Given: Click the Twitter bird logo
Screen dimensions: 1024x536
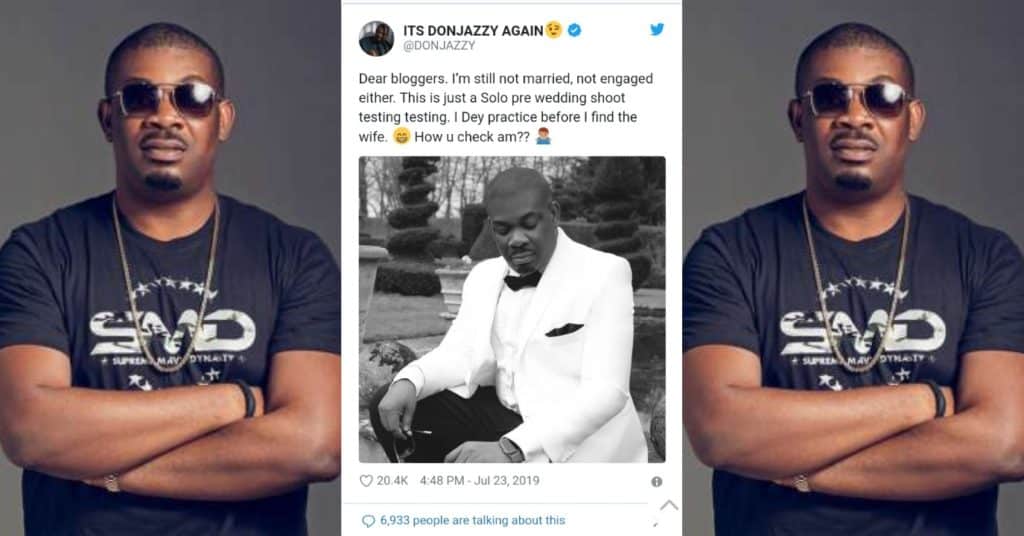Looking at the screenshot, I should click(x=657, y=29).
